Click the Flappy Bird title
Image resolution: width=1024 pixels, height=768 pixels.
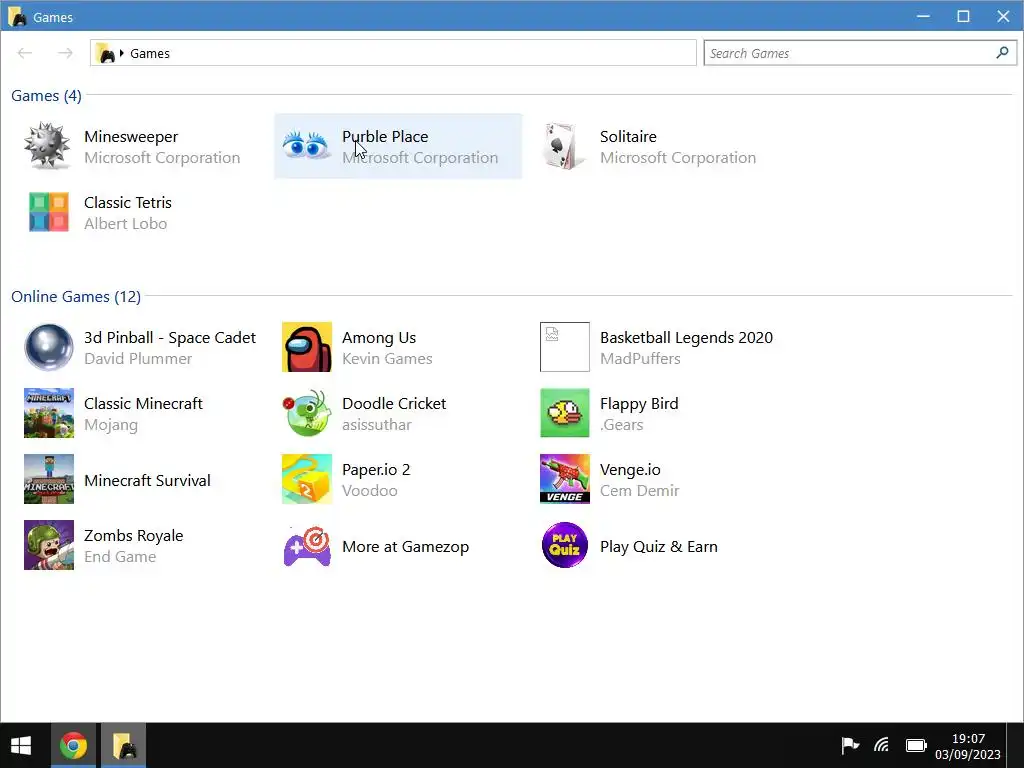point(639,404)
